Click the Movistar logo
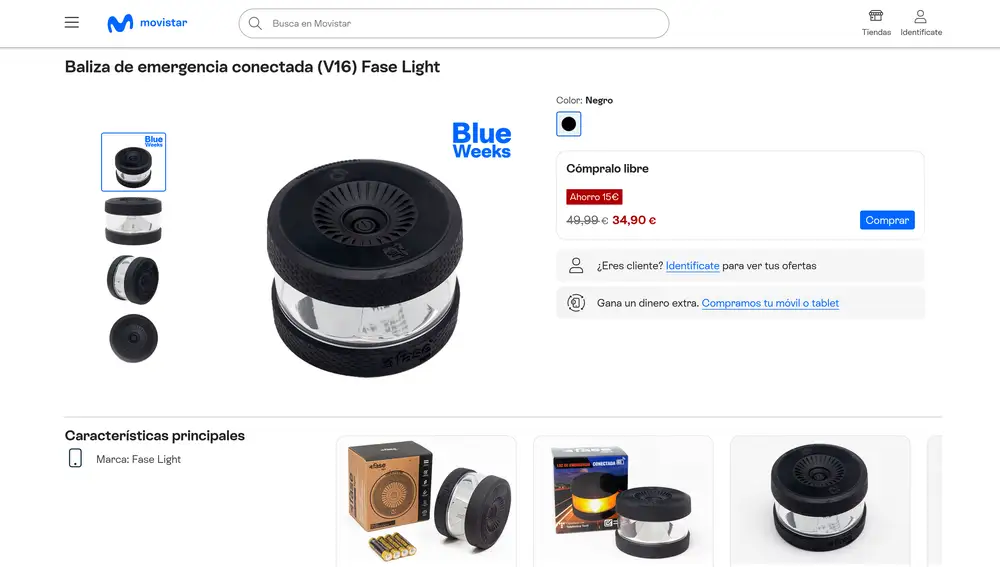Screen dimensions: 1000x567 coord(147,23)
